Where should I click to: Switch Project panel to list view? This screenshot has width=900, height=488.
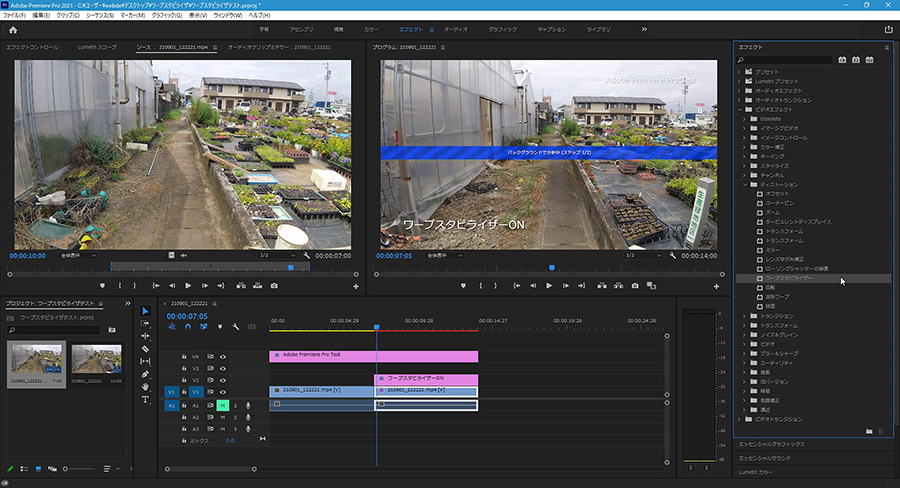(24, 469)
